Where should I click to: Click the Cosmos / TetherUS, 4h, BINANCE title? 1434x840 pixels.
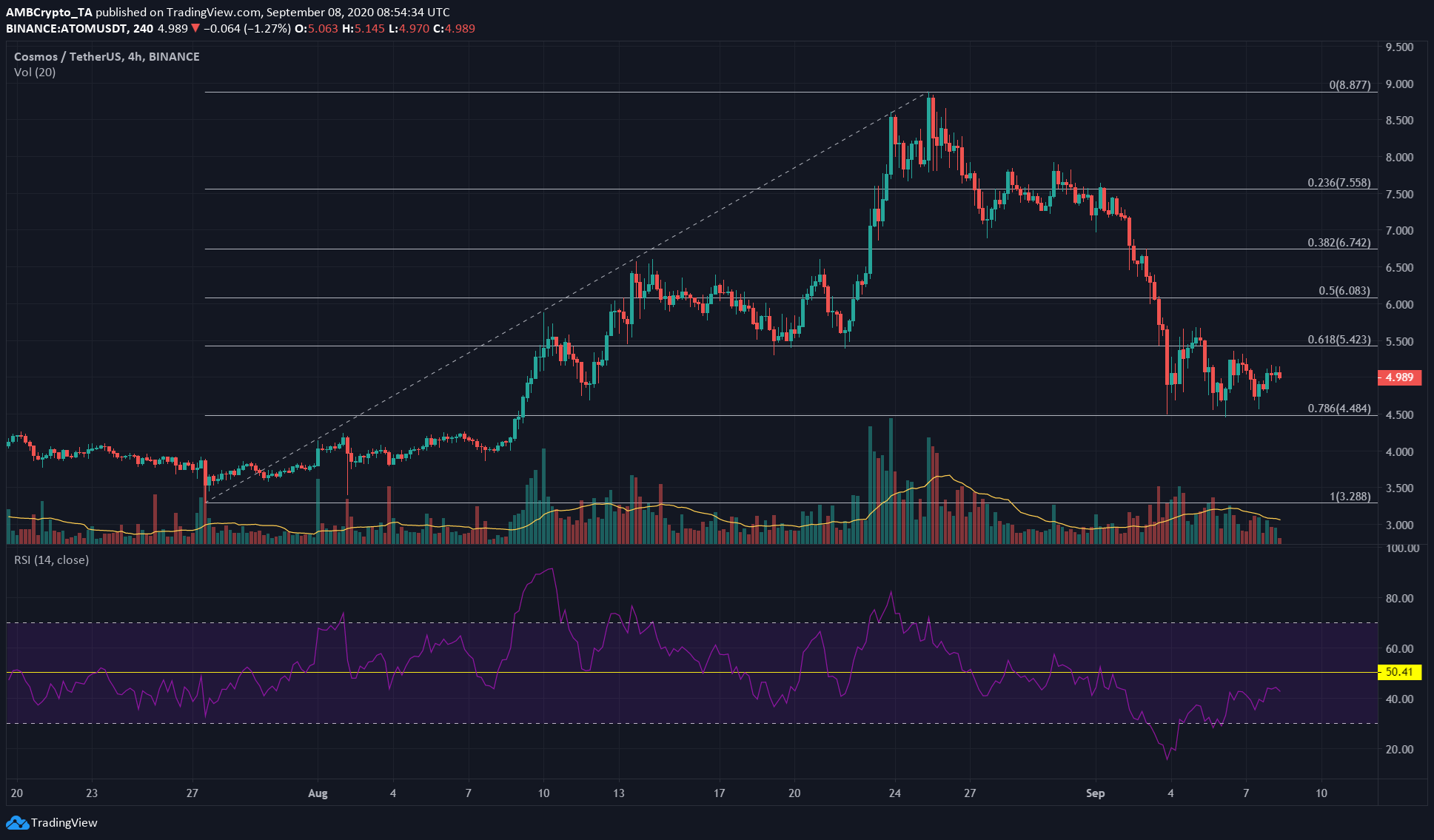coord(107,56)
